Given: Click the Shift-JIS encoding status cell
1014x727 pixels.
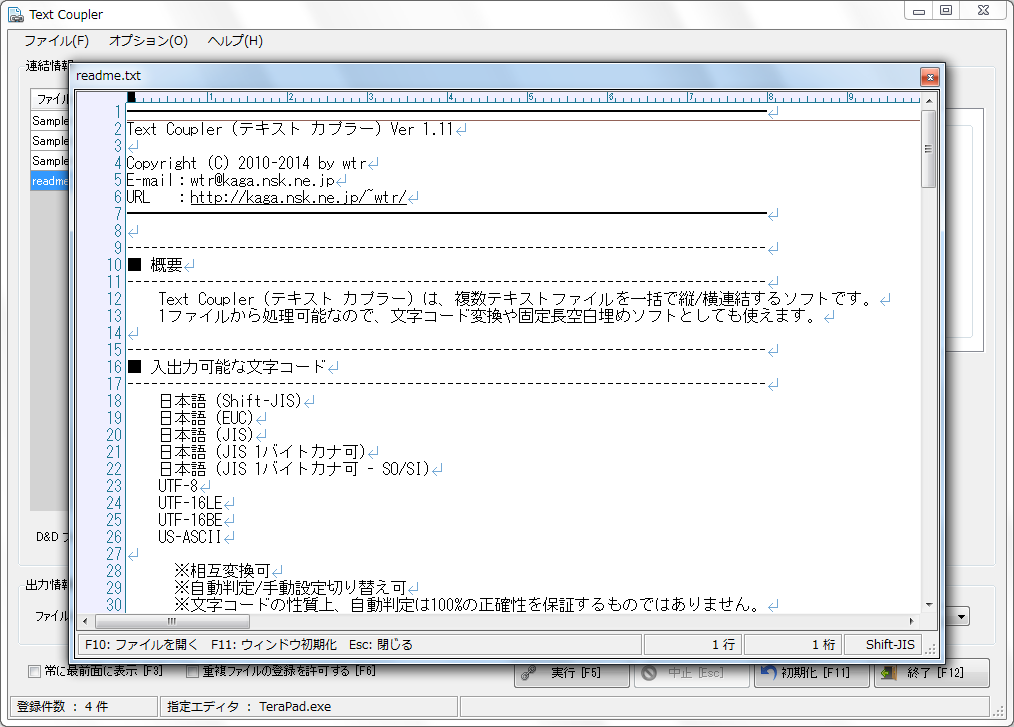Looking at the screenshot, I should 889,645.
